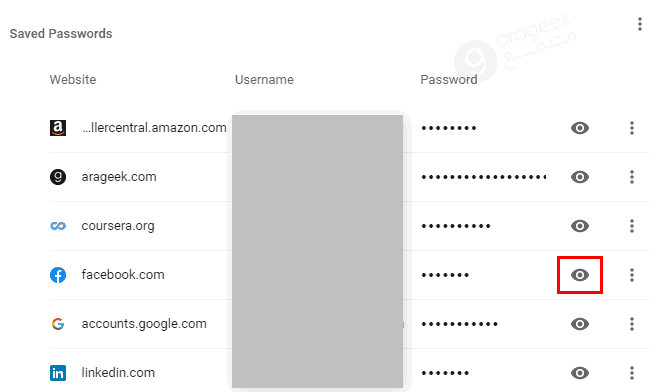Reveal the arageek.com password
Viewport: 664px width, 392px height.
tap(580, 177)
